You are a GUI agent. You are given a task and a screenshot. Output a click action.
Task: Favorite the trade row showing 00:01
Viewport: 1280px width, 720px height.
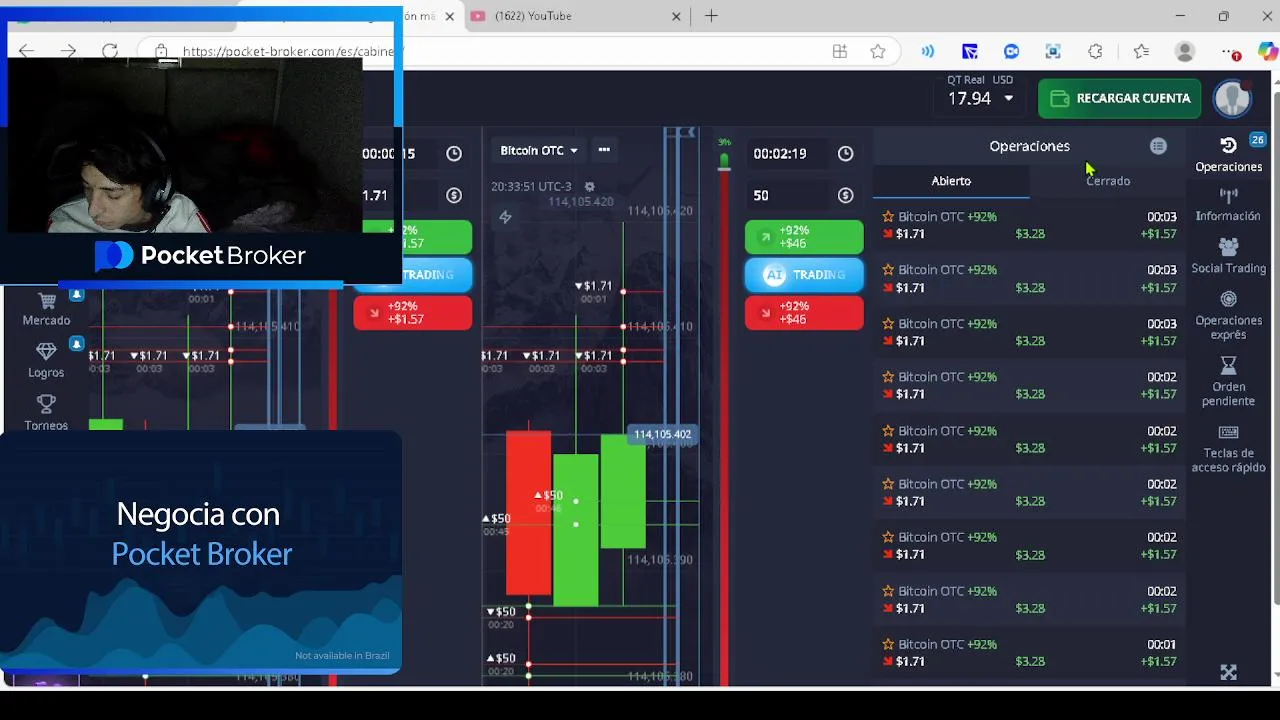coord(888,644)
